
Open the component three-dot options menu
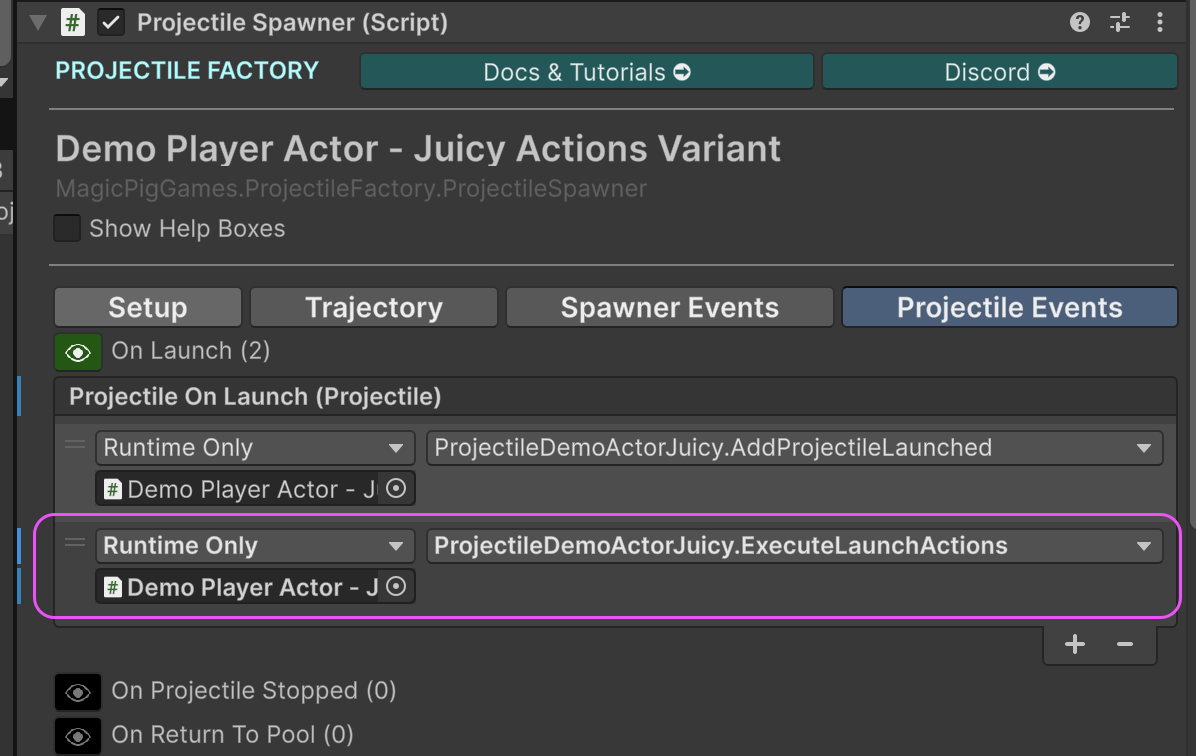pos(1160,22)
